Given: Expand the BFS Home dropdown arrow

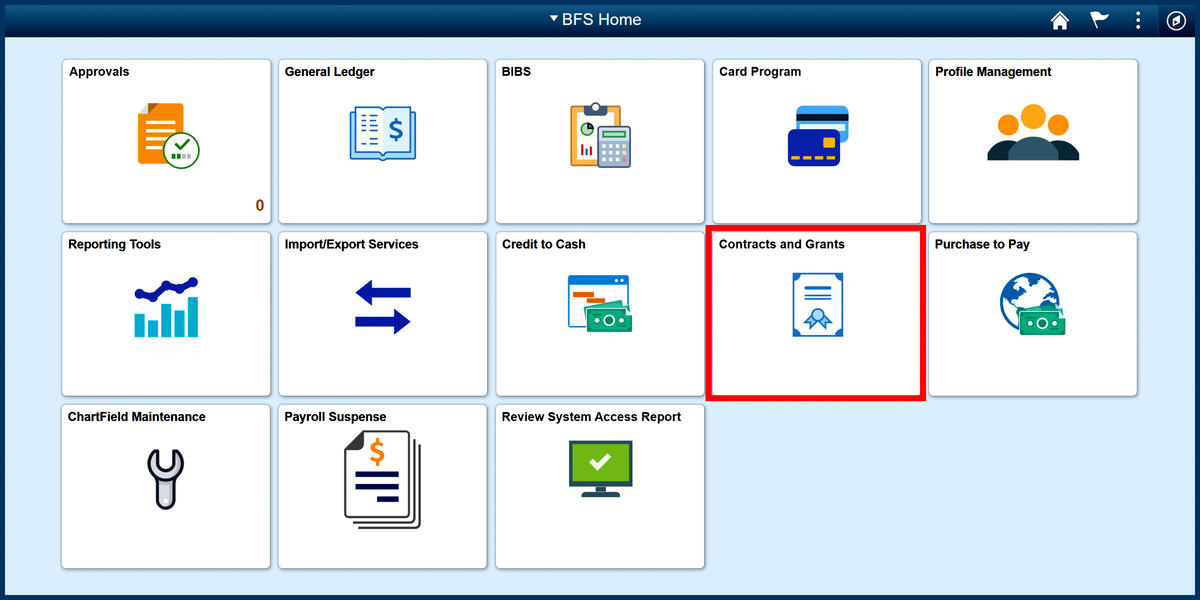Looking at the screenshot, I should click(552, 19).
